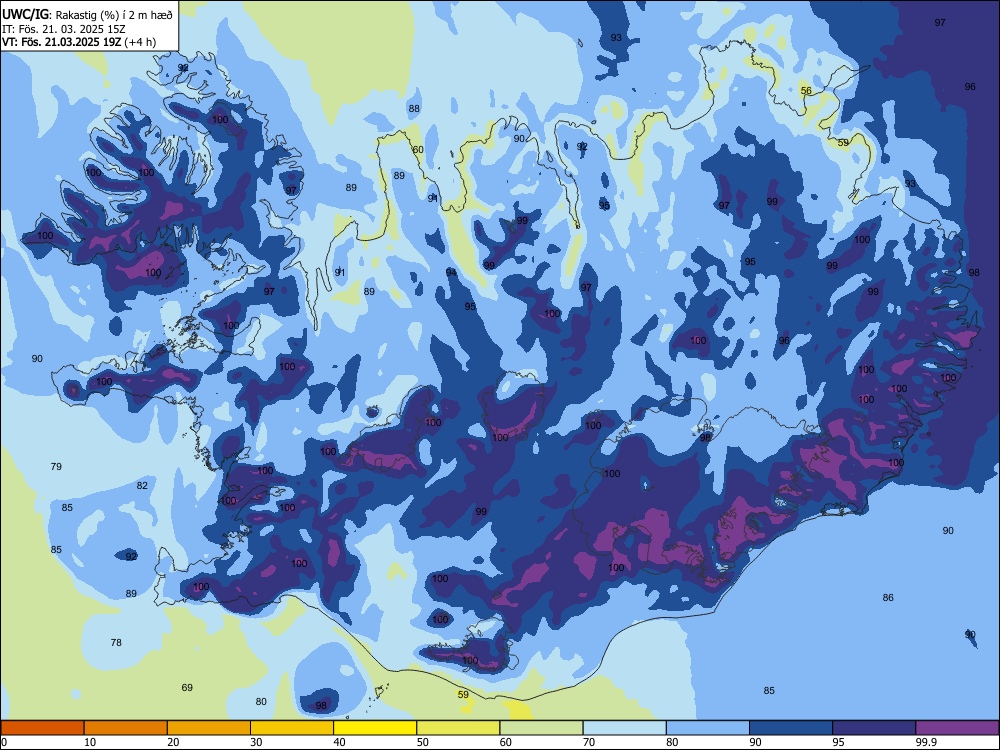
Task: Click the legend tick label '10'
Action: pyautogui.click(x=91, y=742)
